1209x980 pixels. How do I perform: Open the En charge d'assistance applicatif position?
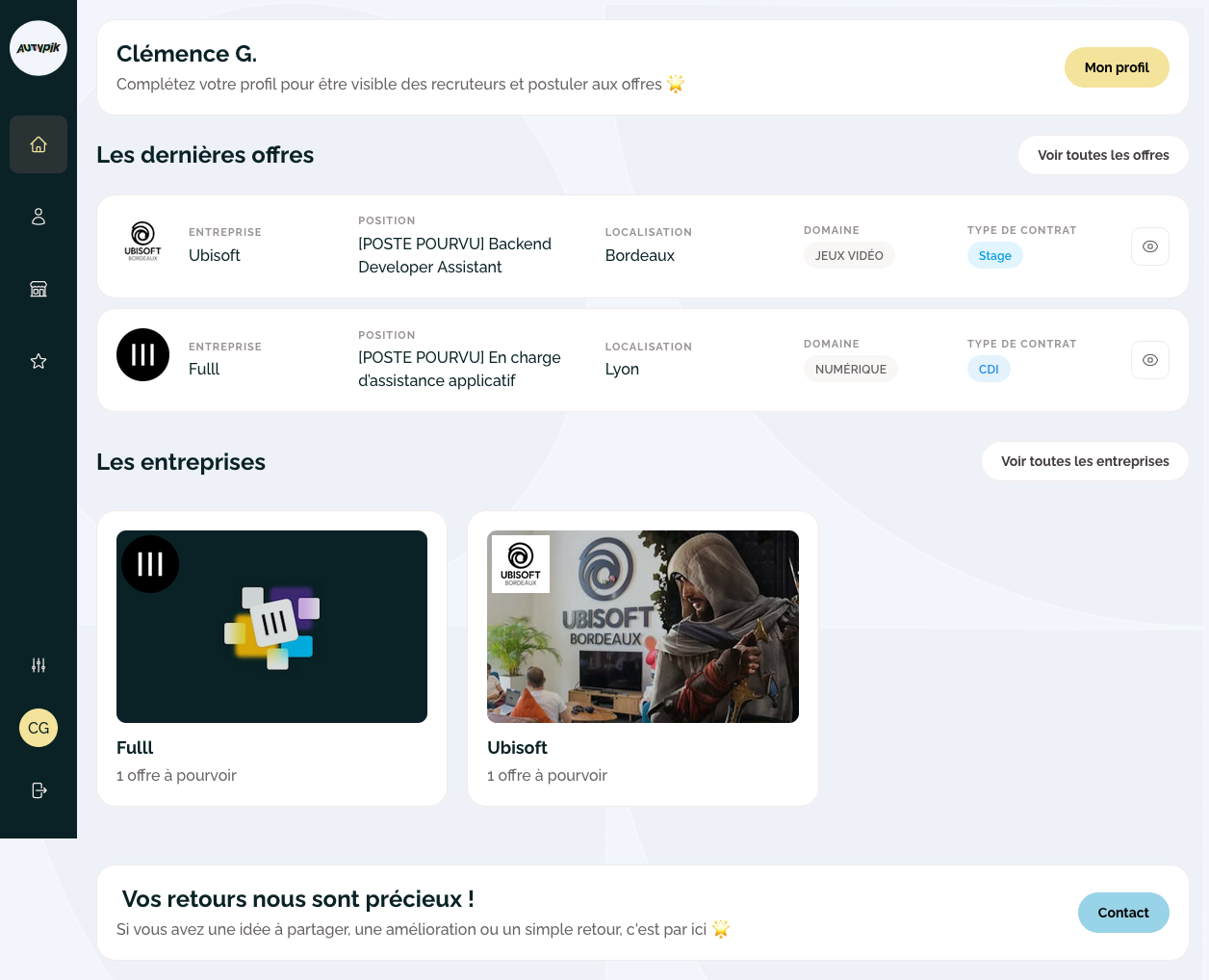pos(459,369)
